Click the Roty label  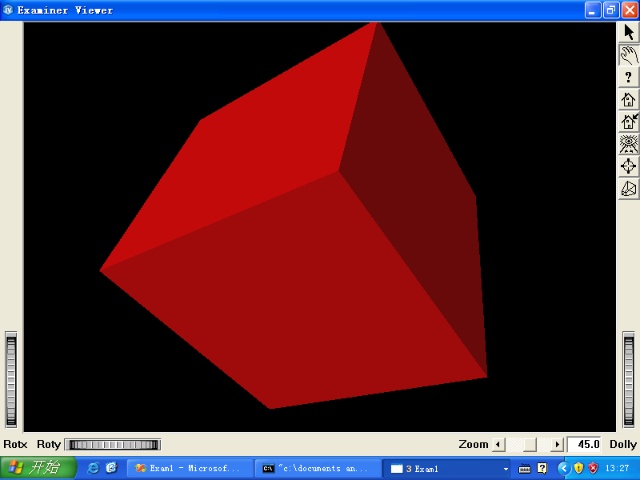(x=49, y=444)
